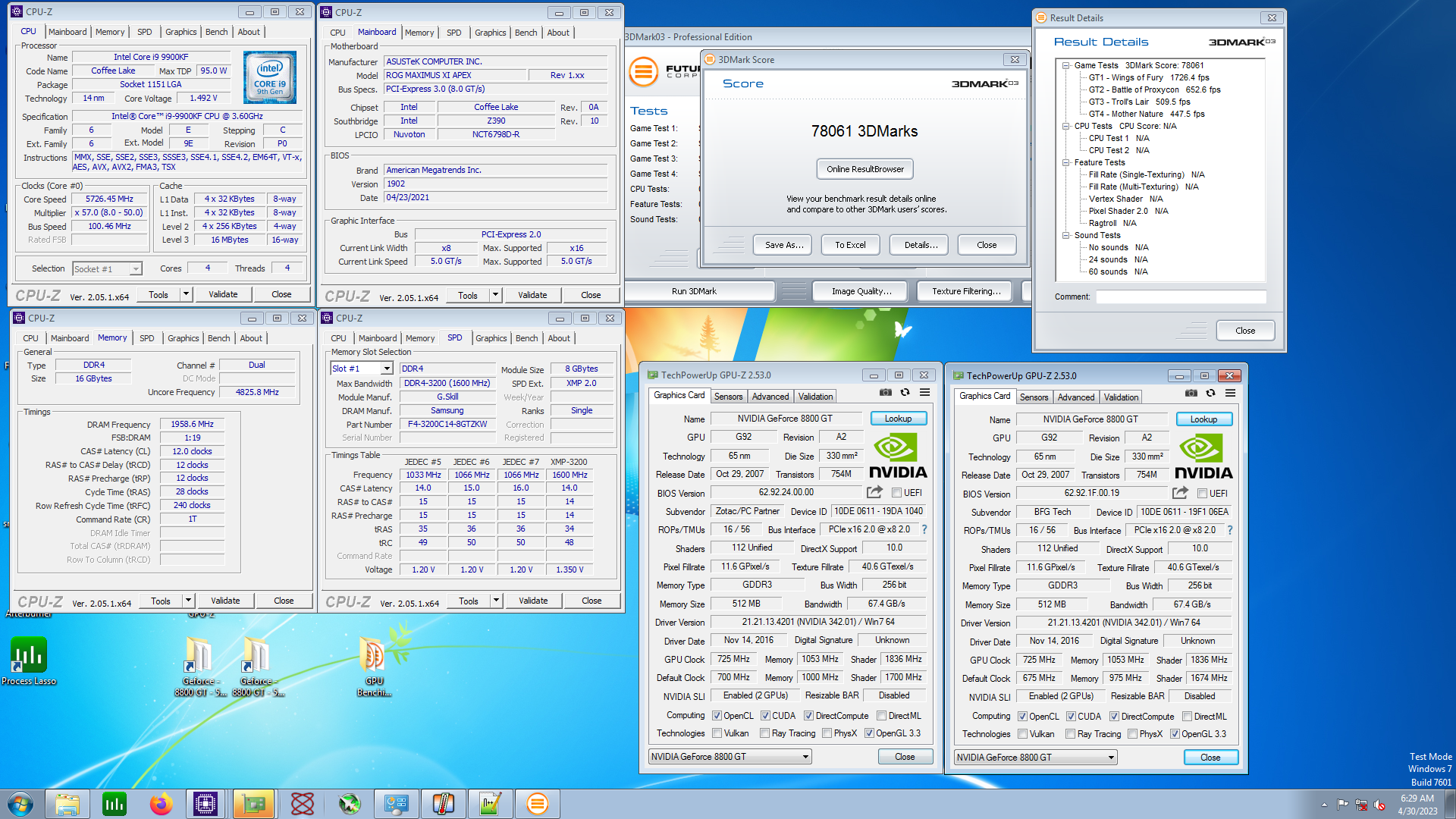Click Image Quality button in 3DMark03
This screenshot has width=1456, height=819.
coord(861,291)
